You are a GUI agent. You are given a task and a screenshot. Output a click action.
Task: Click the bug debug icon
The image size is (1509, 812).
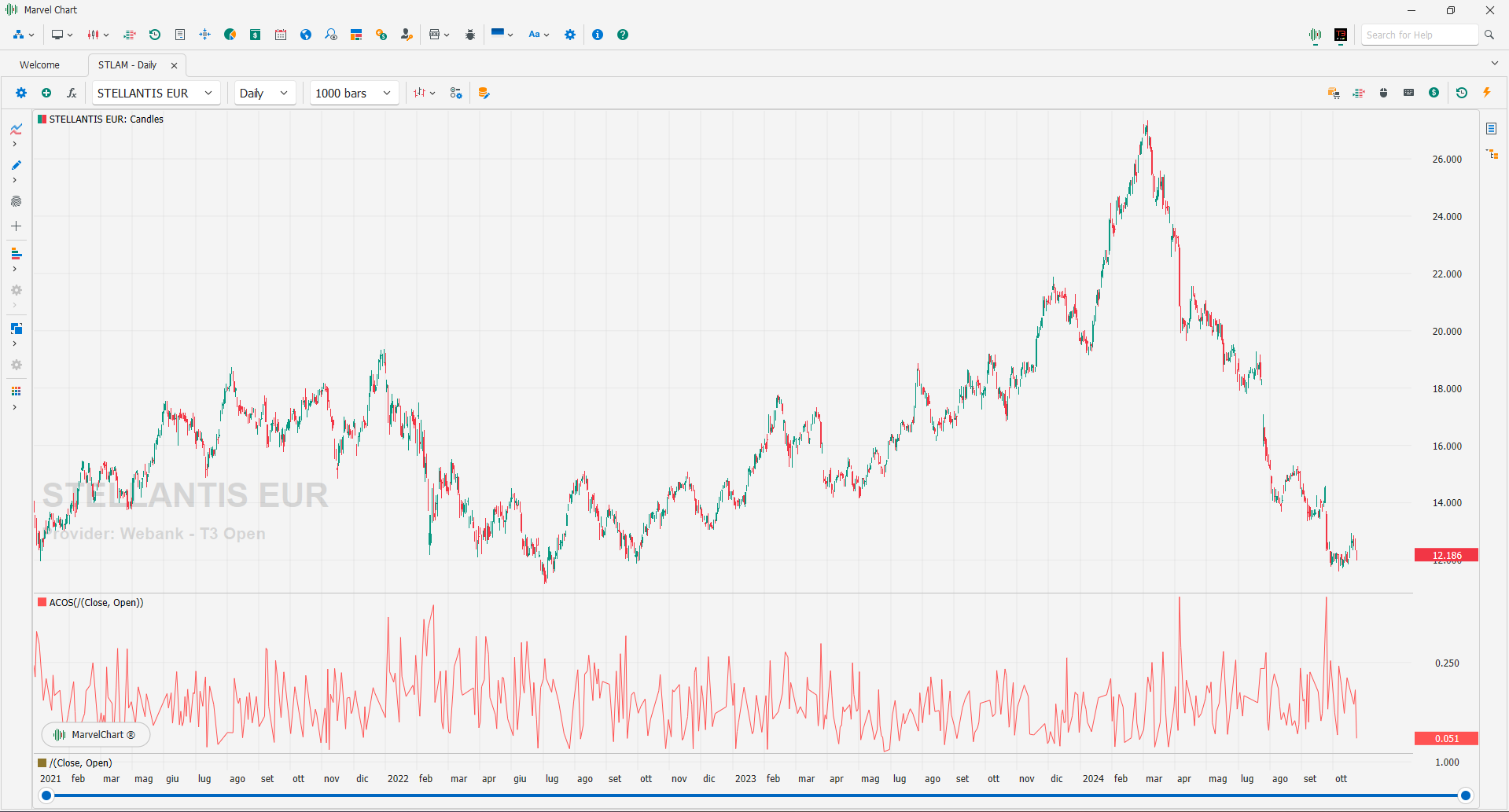[470, 35]
